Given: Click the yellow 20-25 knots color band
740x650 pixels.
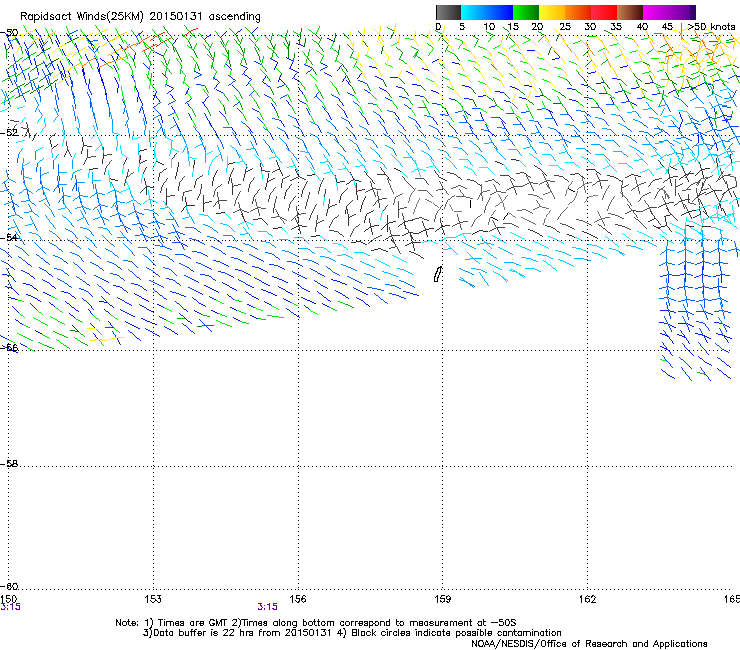Looking at the screenshot, I should coord(552,12).
